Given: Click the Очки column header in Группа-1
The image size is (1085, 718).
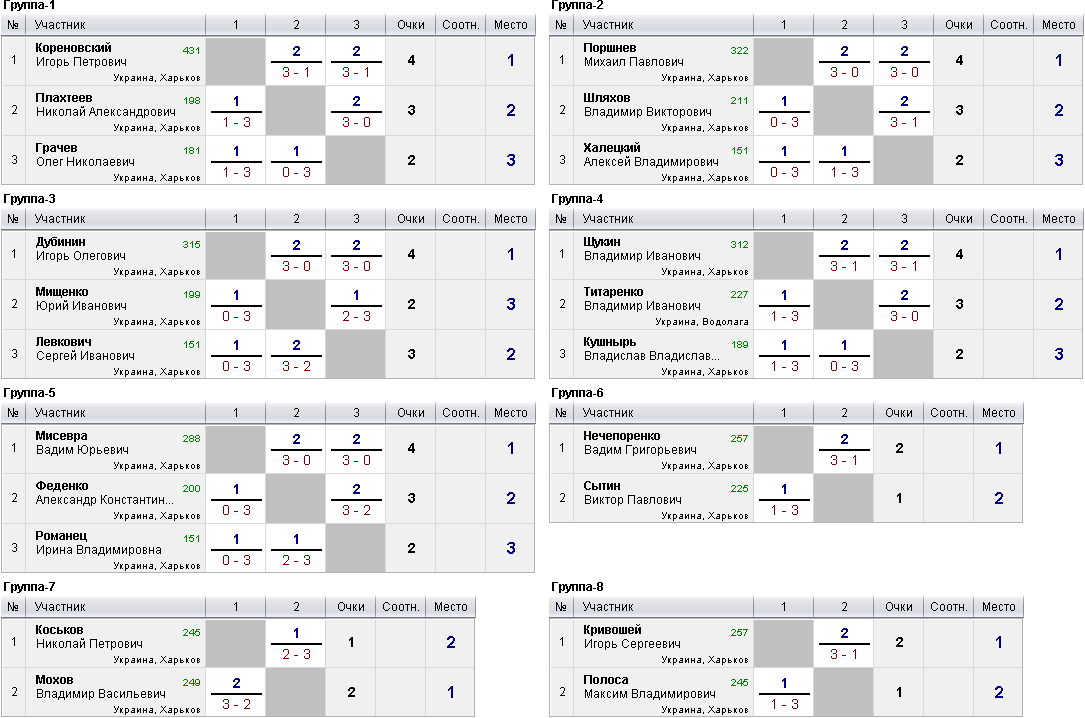Looking at the screenshot, I should 410,25.
